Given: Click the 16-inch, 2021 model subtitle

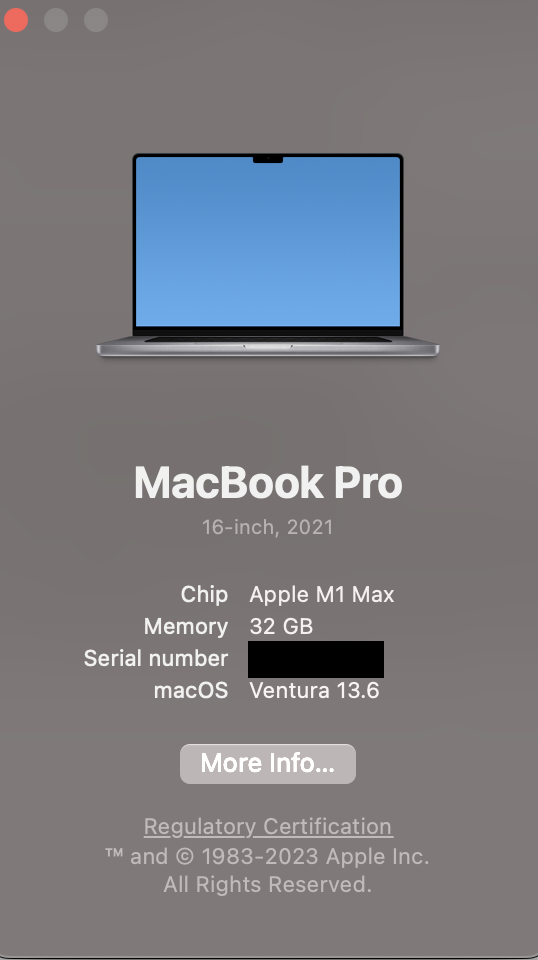Looking at the screenshot, I should click(x=267, y=527).
